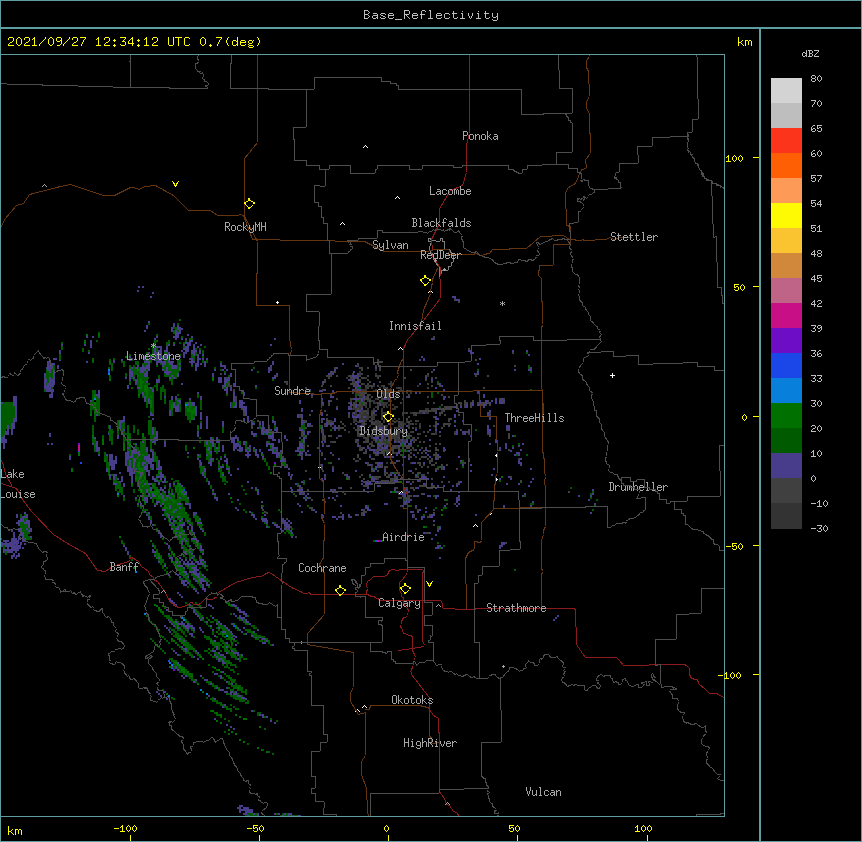
Task: Click the Didsbury town label
Action: (x=383, y=431)
